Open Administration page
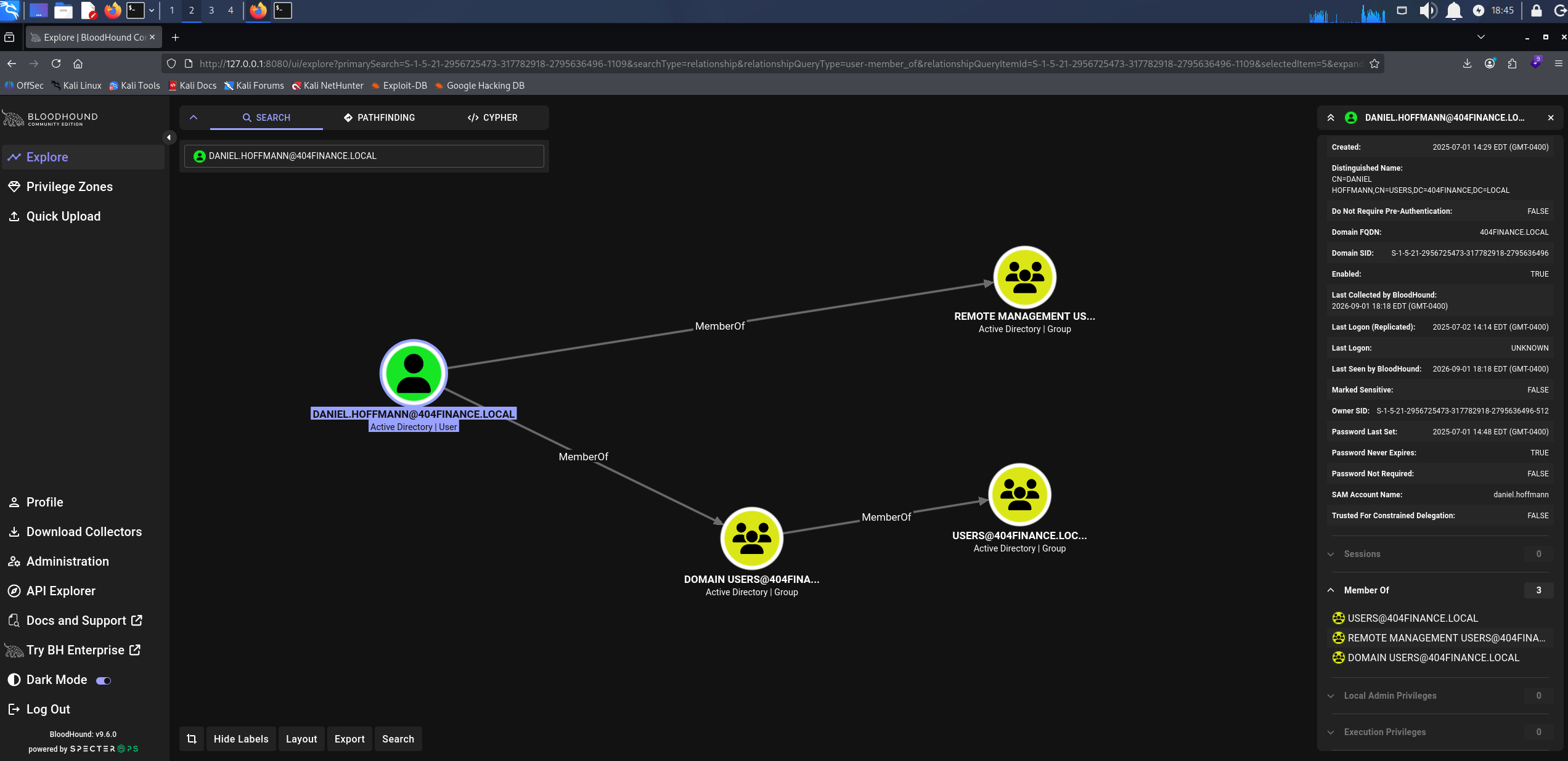 coord(83,561)
